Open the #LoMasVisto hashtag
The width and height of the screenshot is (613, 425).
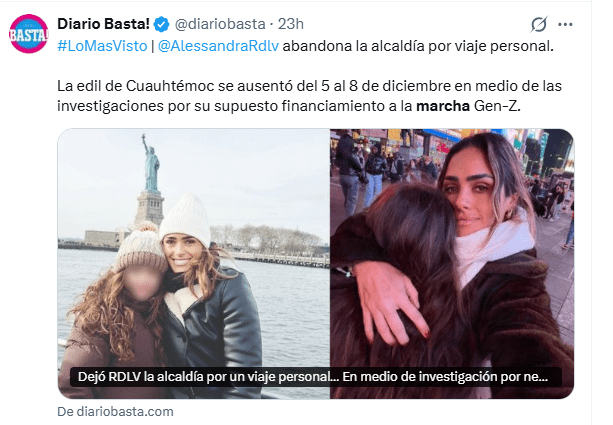[102, 46]
